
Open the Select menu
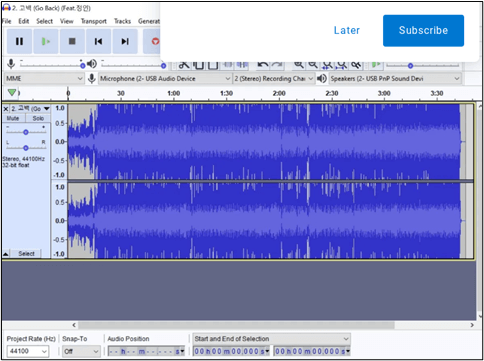[45, 21]
